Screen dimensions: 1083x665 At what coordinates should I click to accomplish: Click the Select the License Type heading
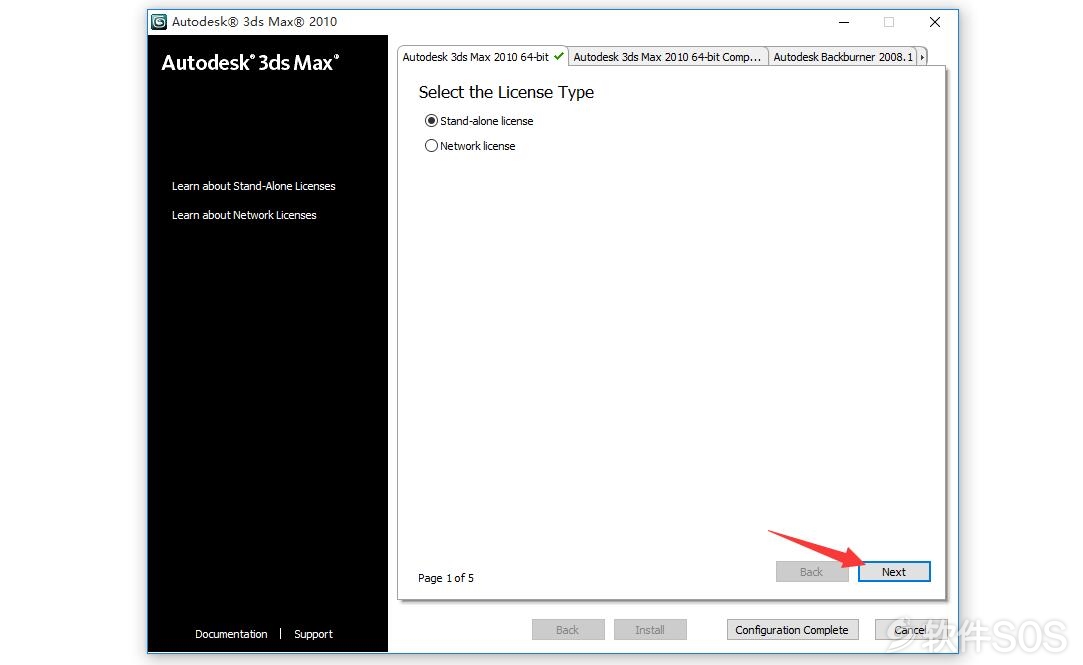[x=506, y=93]
